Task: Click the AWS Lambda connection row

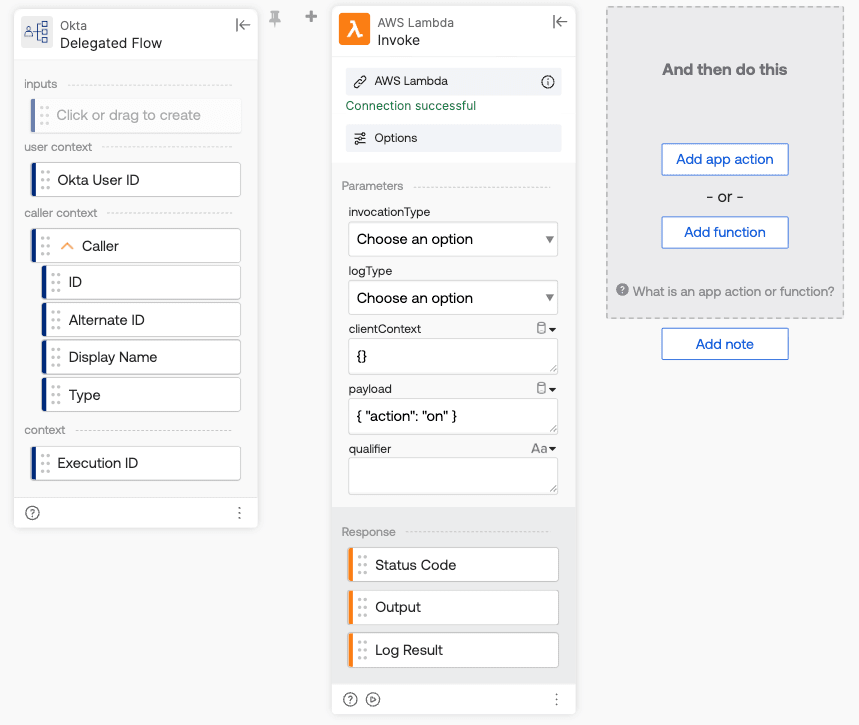Action: (454, 82)
